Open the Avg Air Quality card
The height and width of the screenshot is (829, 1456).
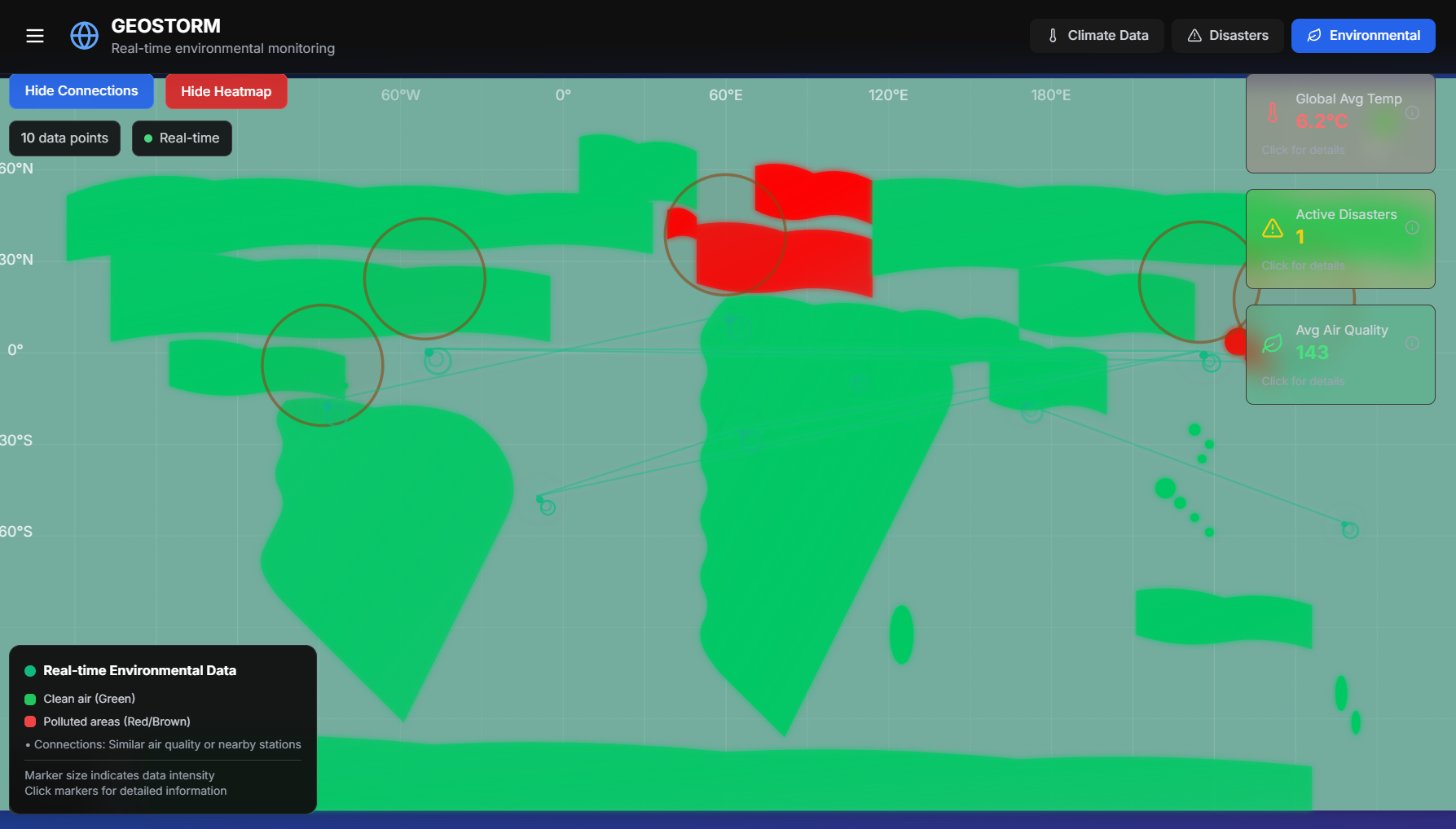click(1340, 355)
